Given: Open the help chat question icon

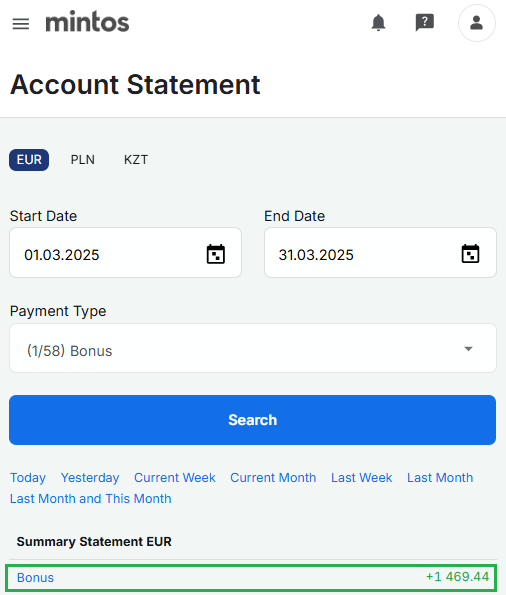Looking at the screenshot, I should pos(424,23).
